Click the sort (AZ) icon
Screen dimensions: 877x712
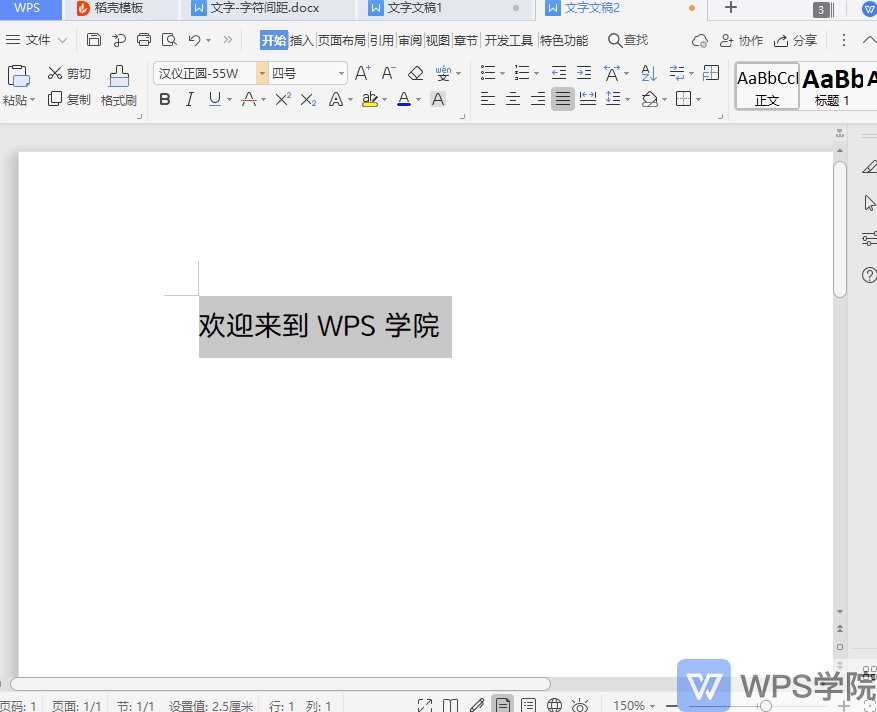coord(648,73)
